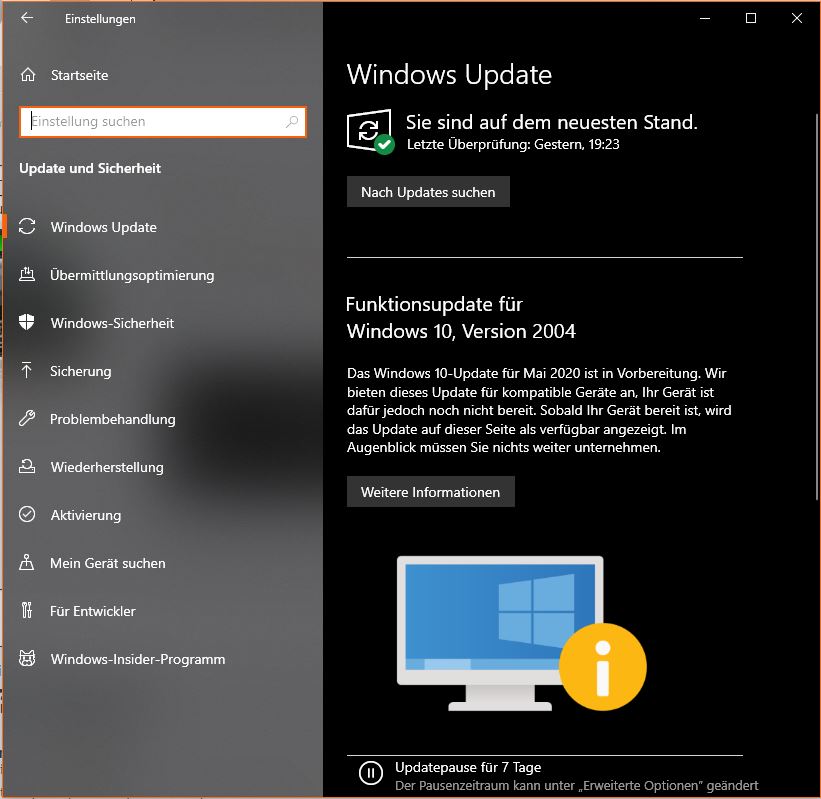Open the Aktivierung page

point(86,515)
